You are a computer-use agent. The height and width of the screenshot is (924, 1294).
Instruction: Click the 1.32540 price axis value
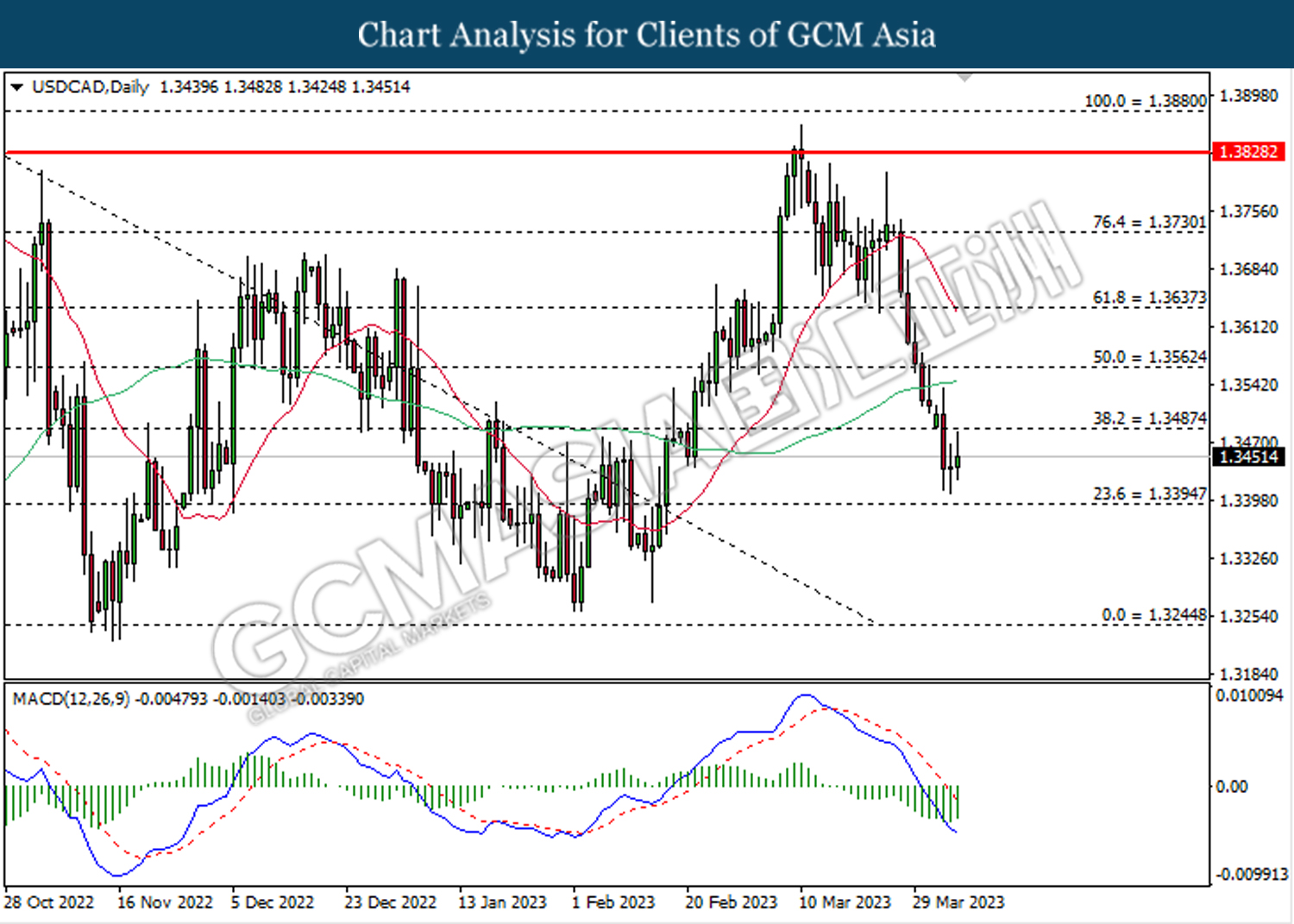(1248, 617)
